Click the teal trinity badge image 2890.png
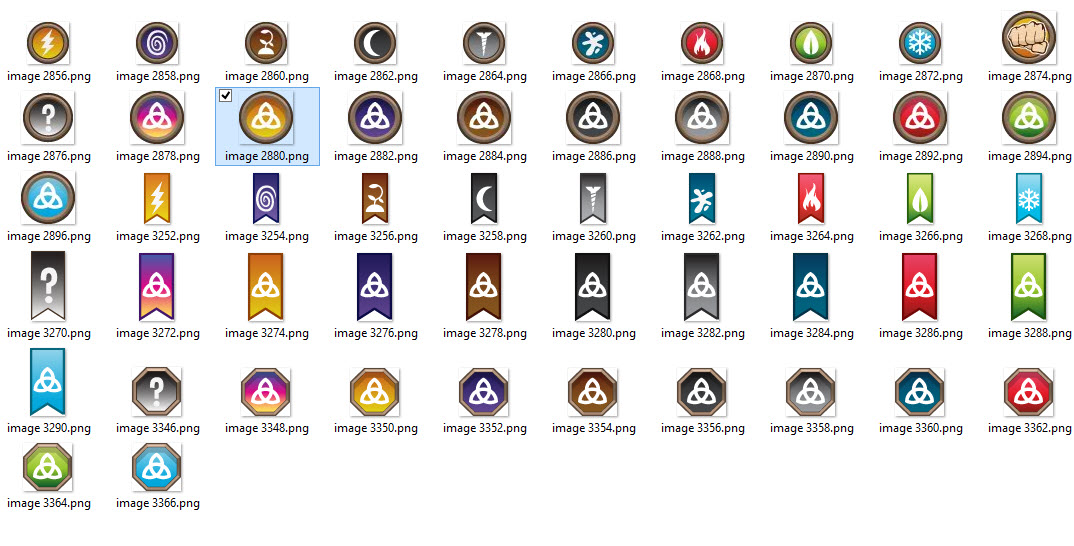The width and height of the screenshot is (1074, 546). 810,118
